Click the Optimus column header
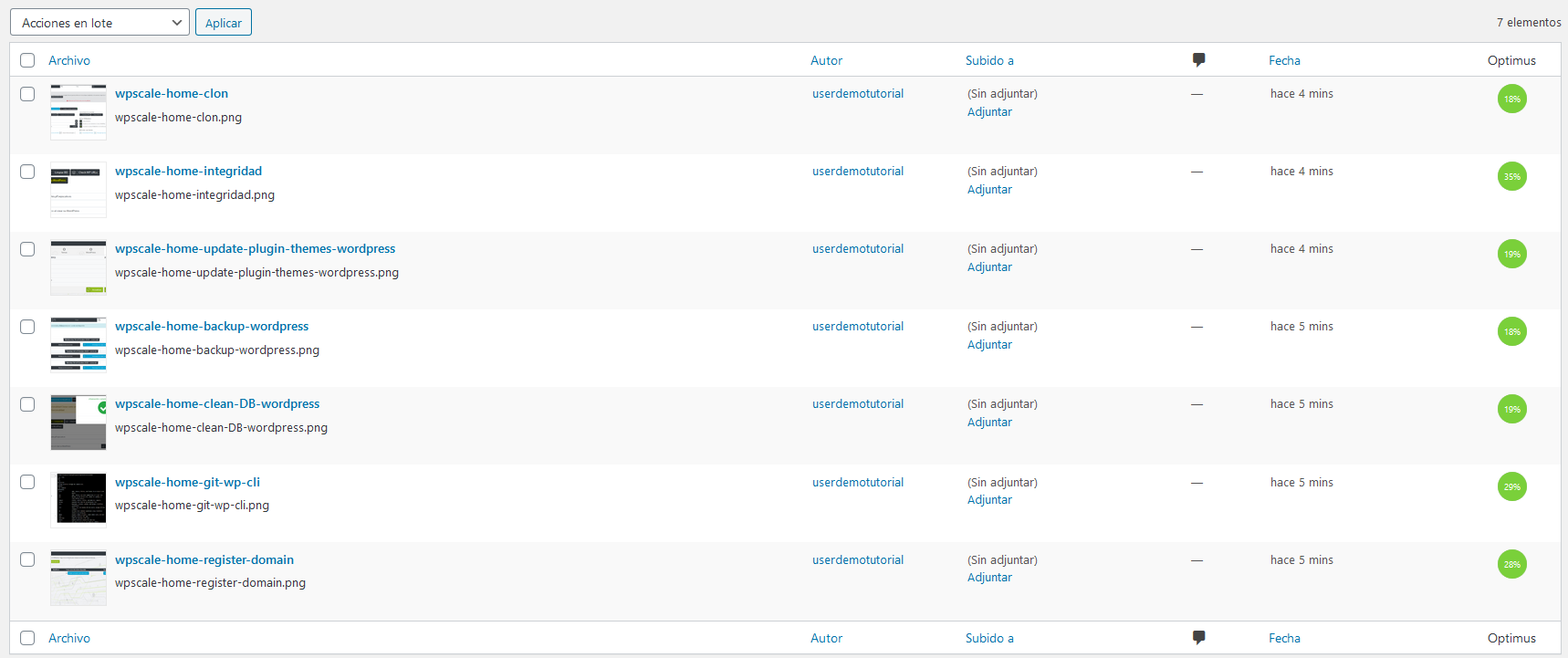This screenshot has height=658, width=1568. coord(1511,60)
